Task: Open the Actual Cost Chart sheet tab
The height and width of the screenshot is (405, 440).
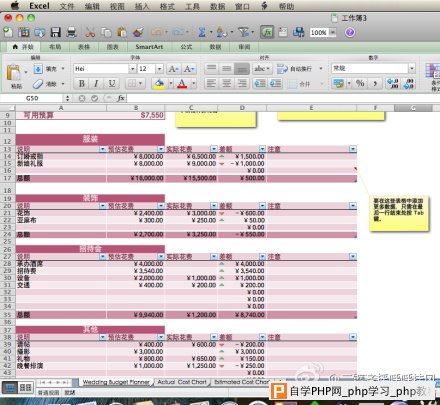Action: pyautogui.click(x=182, y=382)
